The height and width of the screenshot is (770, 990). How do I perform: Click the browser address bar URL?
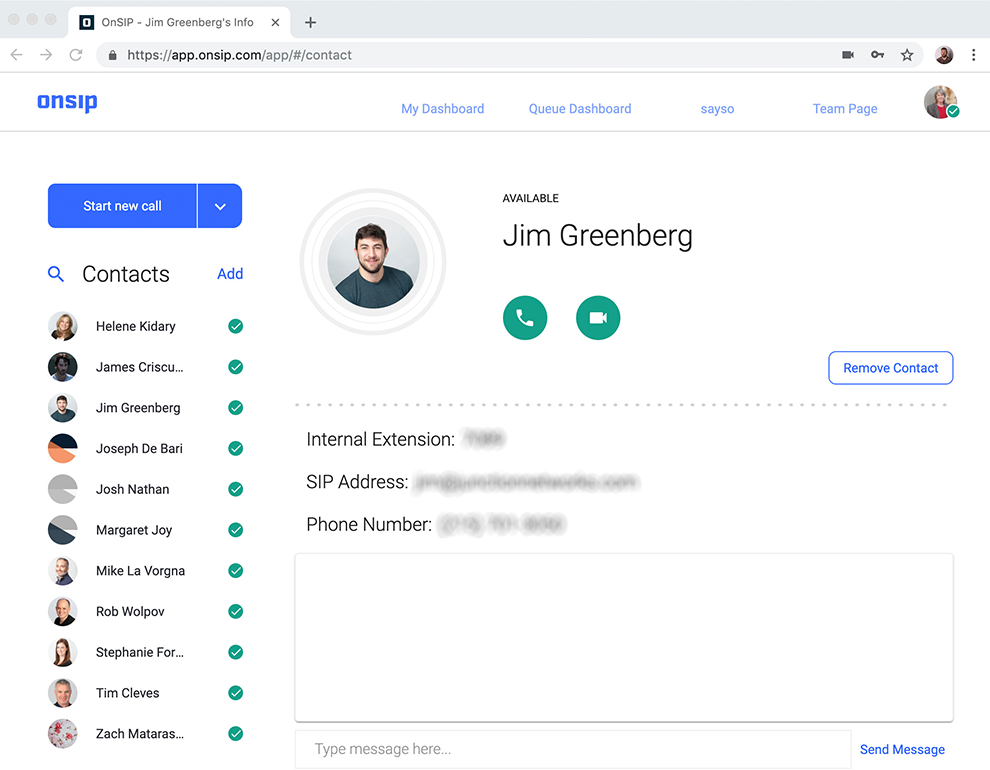point(239,55)
